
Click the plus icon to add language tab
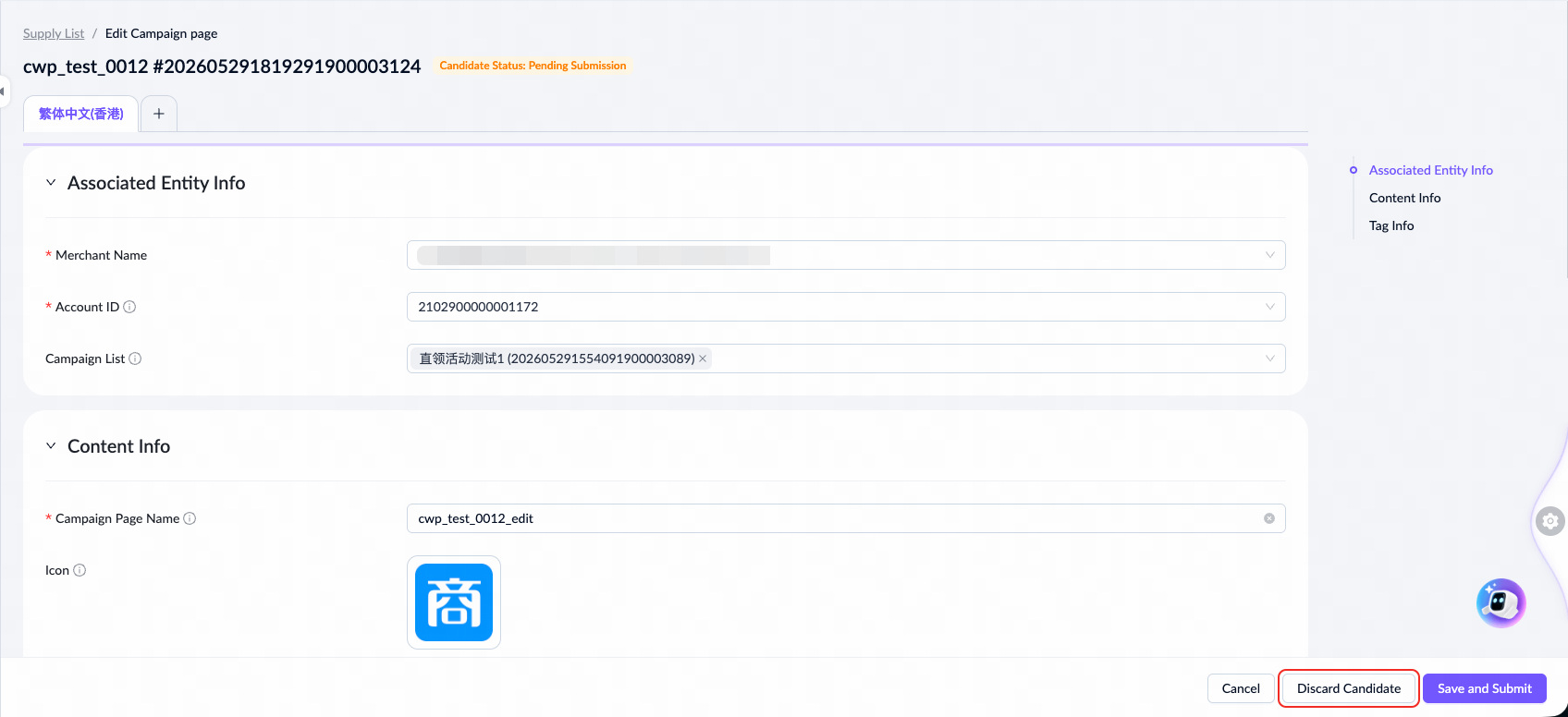coord(159,114)
